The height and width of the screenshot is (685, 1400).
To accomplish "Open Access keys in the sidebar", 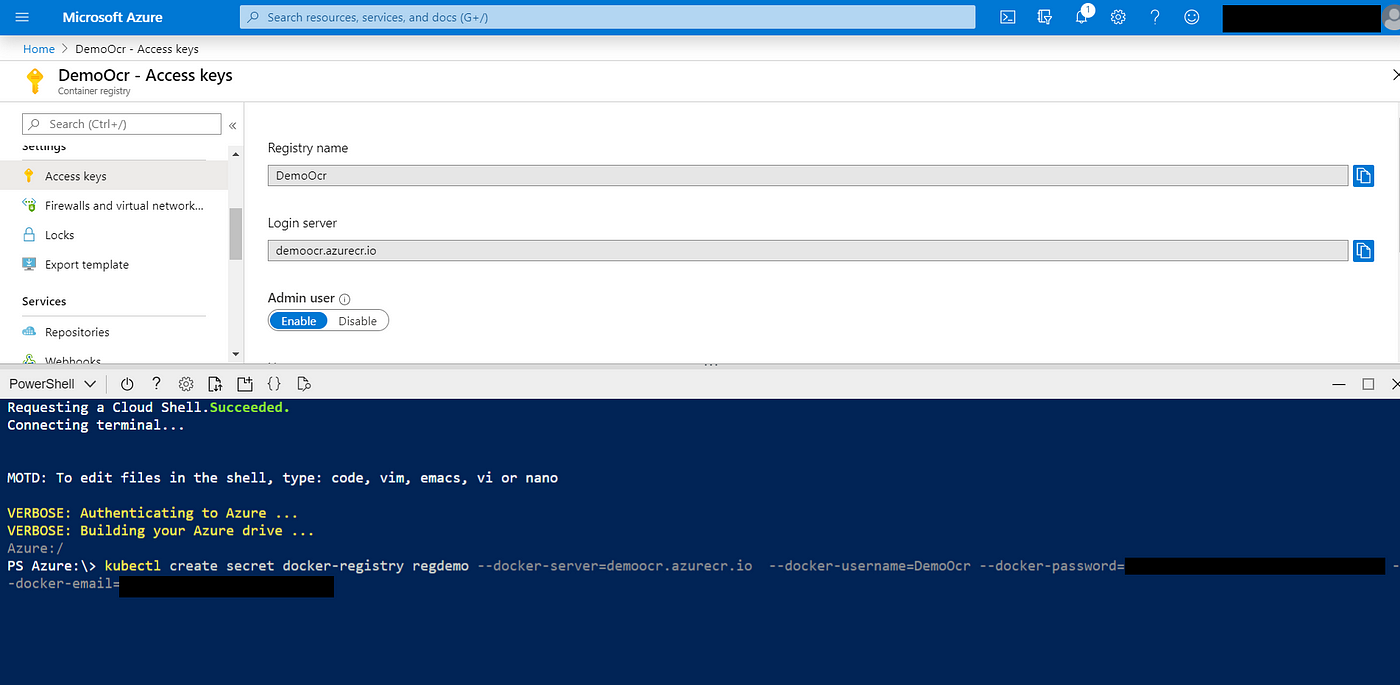I will click(113, 176).
